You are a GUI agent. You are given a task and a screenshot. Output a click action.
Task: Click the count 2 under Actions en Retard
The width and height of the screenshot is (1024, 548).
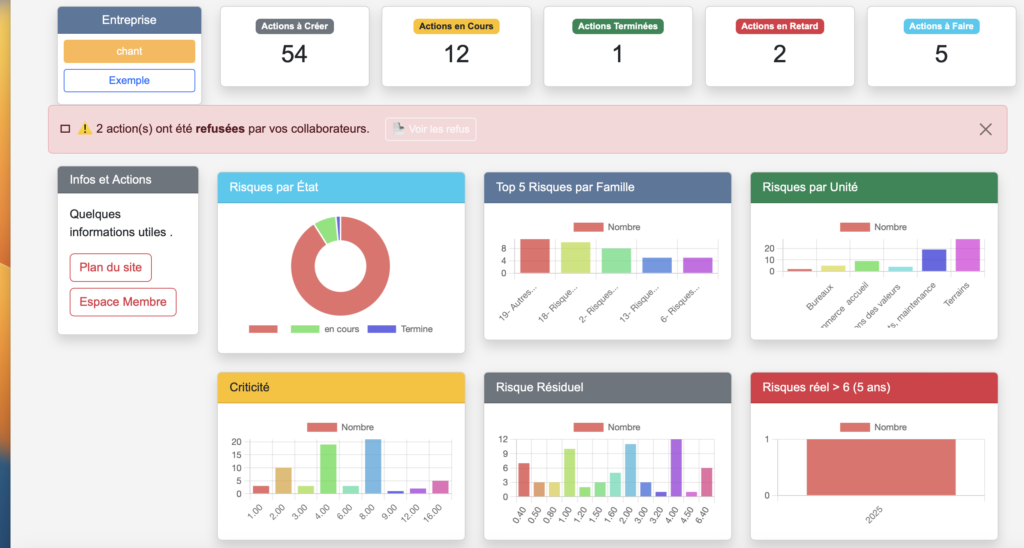780,54
